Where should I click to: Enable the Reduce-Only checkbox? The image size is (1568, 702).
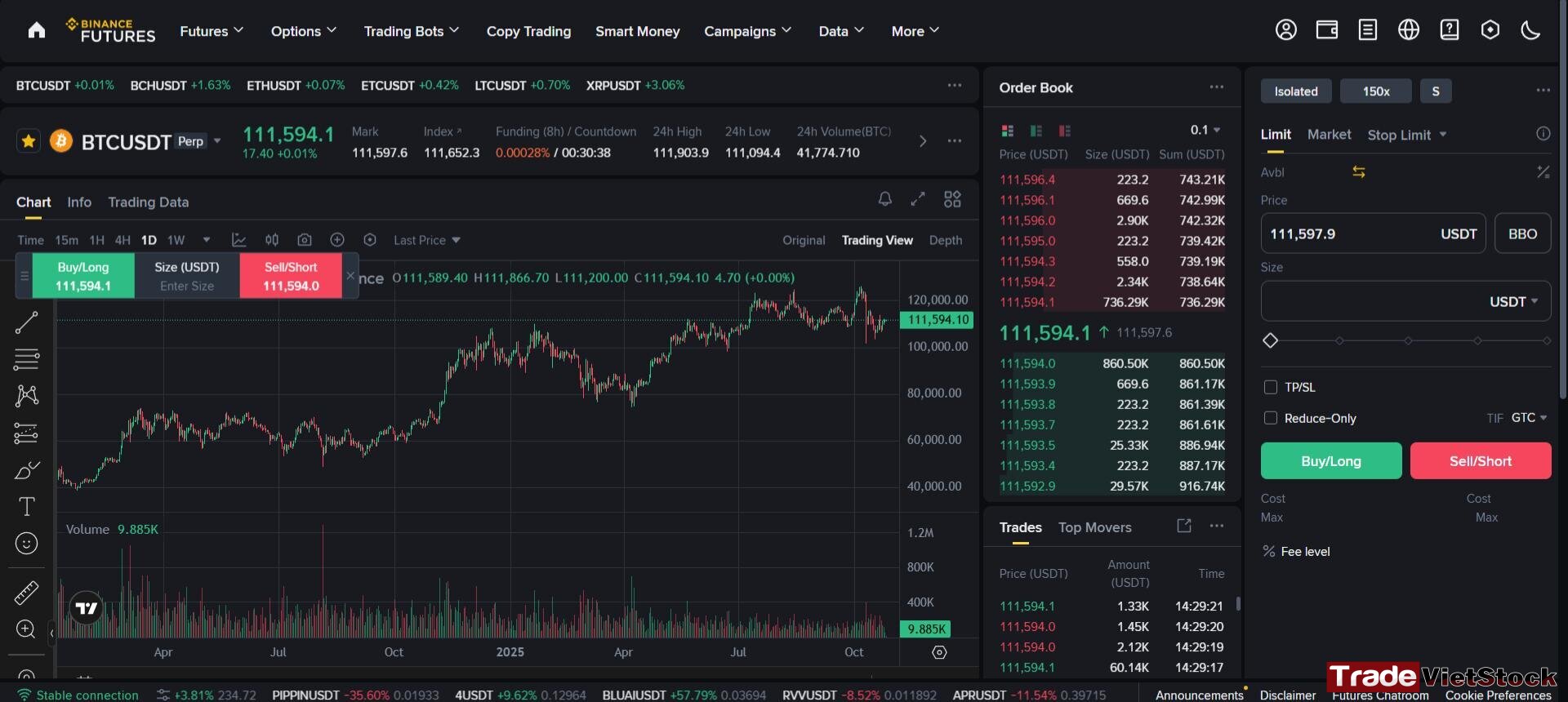(1270, 418)
